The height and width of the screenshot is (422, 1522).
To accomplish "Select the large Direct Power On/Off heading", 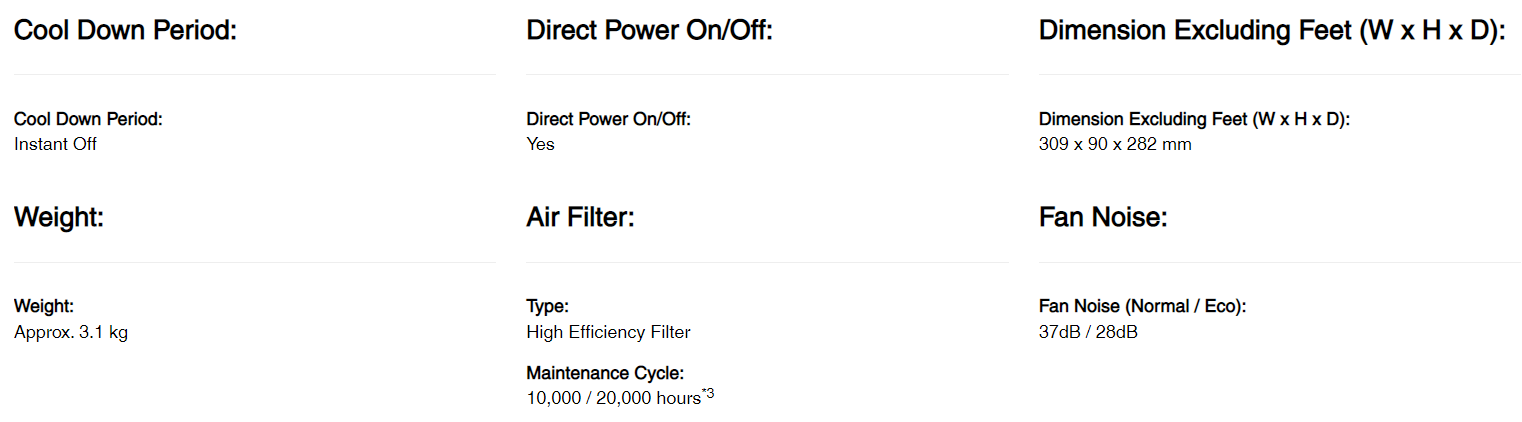I will 650,30.
